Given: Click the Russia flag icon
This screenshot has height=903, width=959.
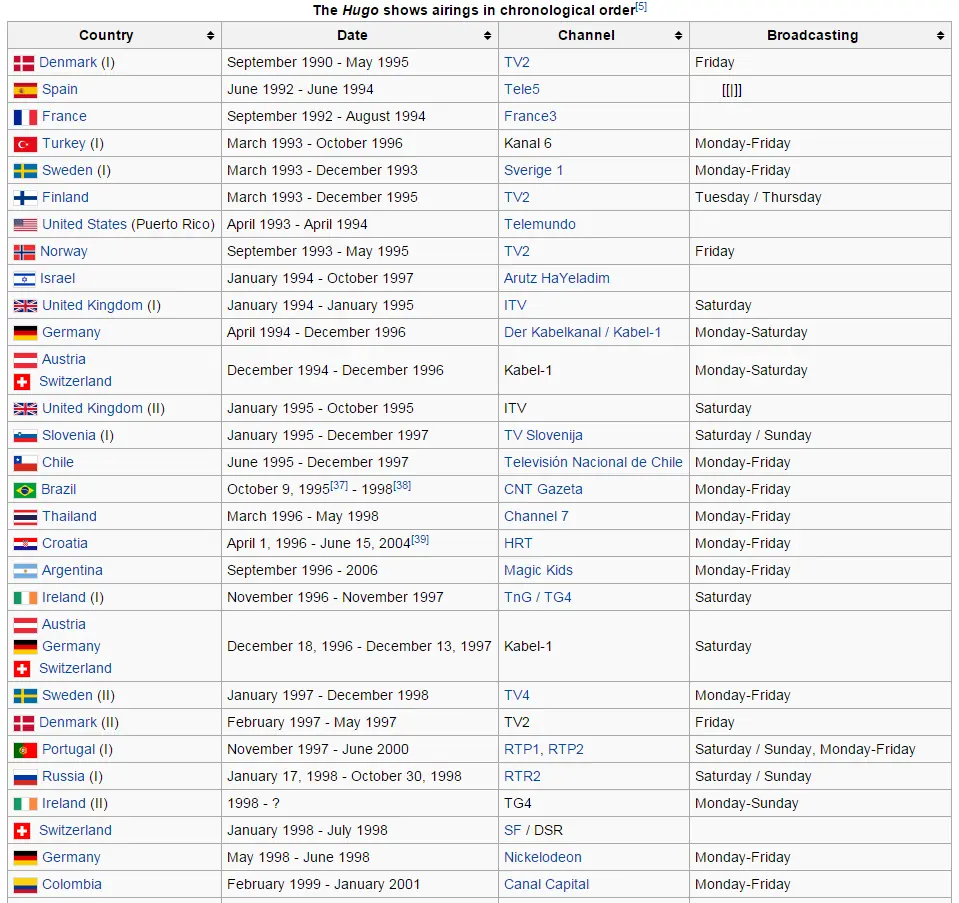Looking at the screenshot, I should pyautogui.click(x=25, y=777).
